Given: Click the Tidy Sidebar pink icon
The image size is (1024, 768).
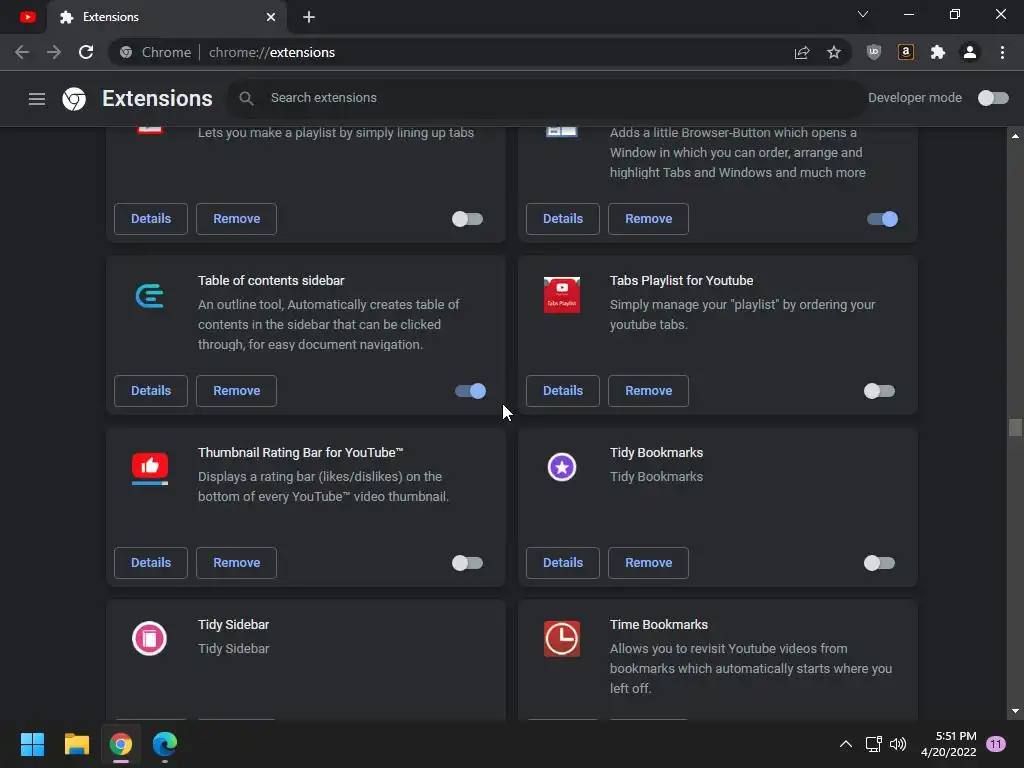Looking at the screenshot, I should pos(150,639).
